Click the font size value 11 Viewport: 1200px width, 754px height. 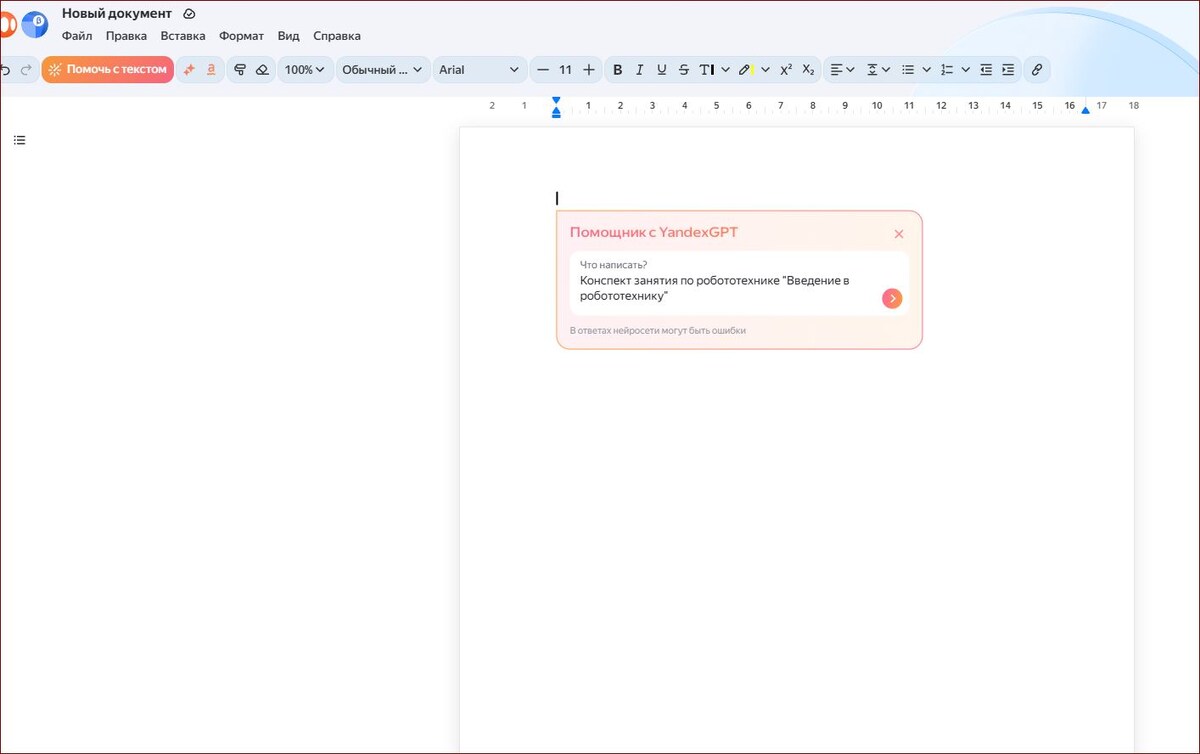click(565, 70)
